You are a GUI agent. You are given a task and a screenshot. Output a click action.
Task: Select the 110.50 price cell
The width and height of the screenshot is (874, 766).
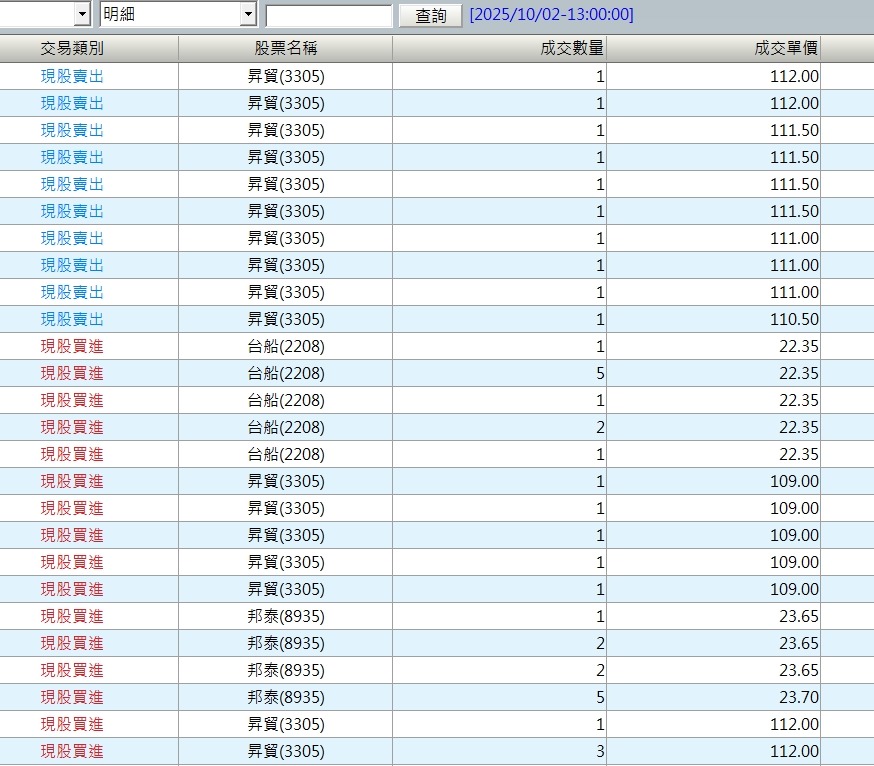[794, 319]
